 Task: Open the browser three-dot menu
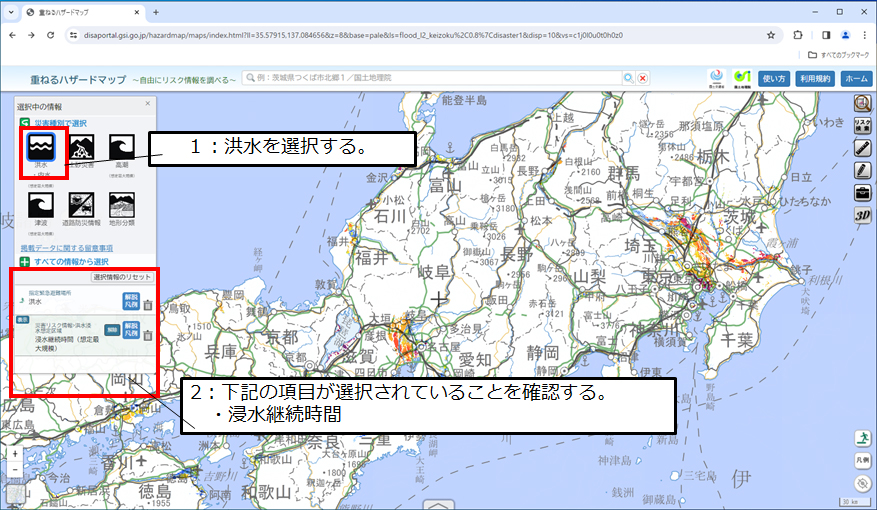[865, 35]
